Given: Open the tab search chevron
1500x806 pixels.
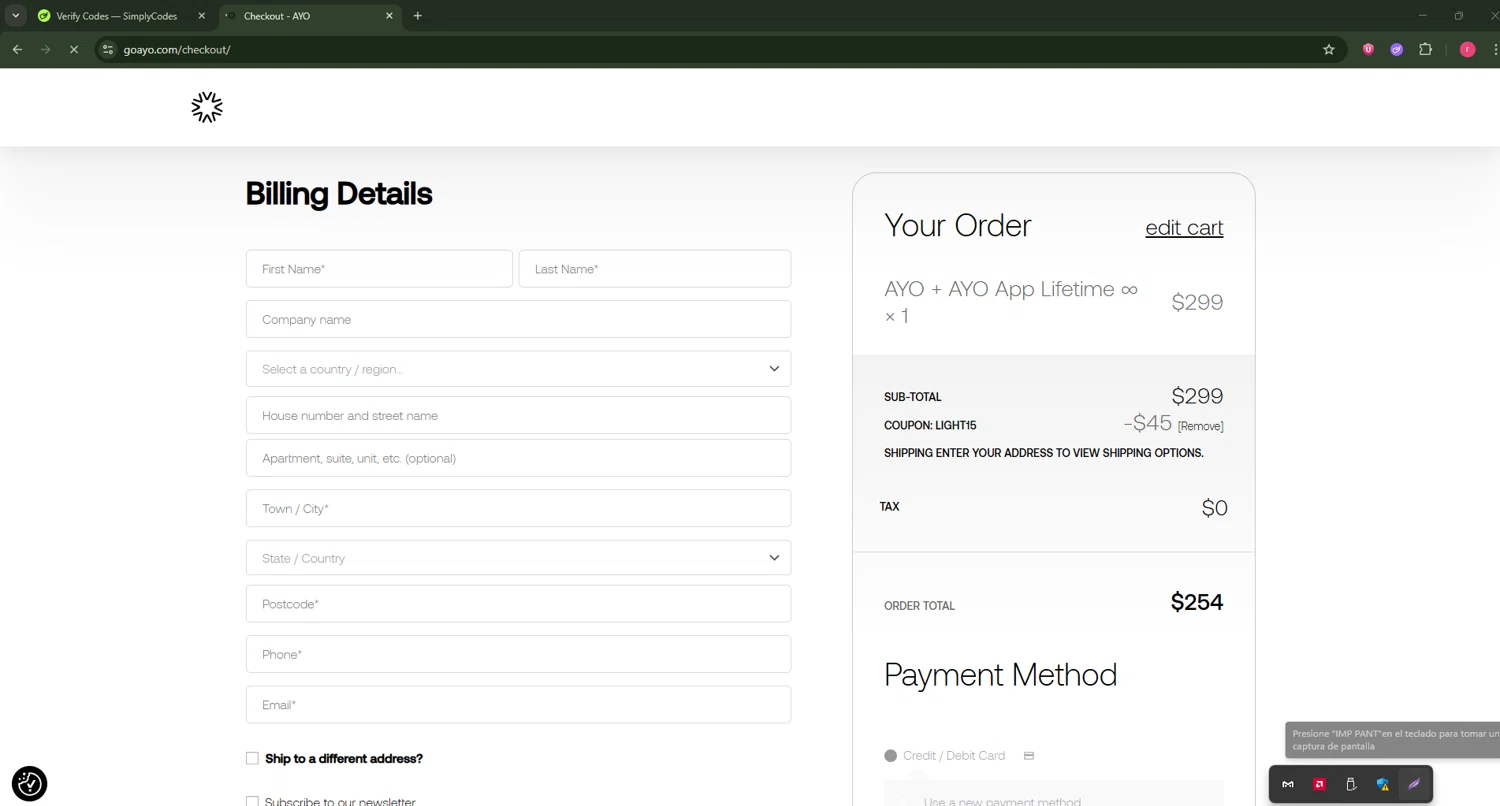Looking at the screenshot, I should (15, 16).
